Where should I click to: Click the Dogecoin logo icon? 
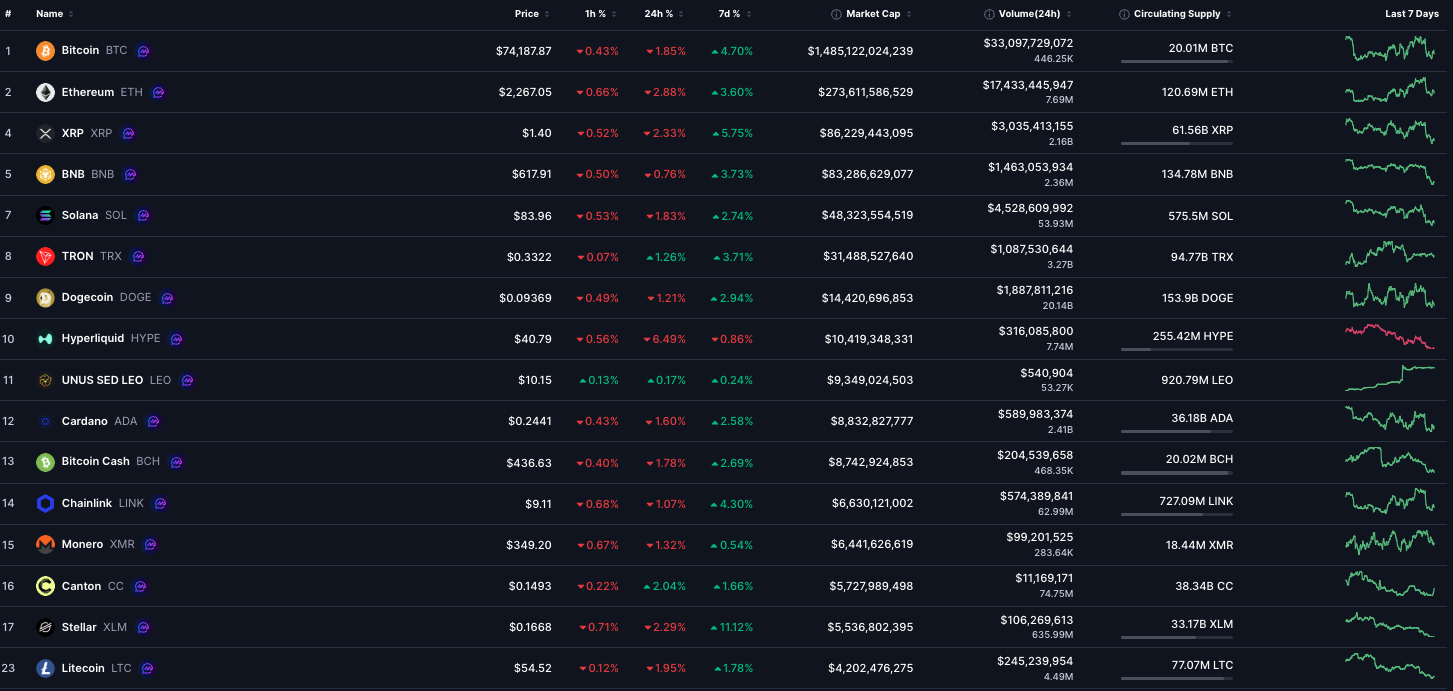point(45,298)
